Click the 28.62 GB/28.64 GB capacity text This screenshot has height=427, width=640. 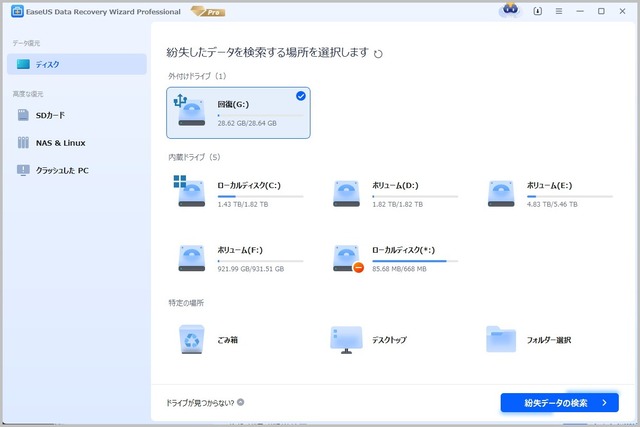[247, 123]
